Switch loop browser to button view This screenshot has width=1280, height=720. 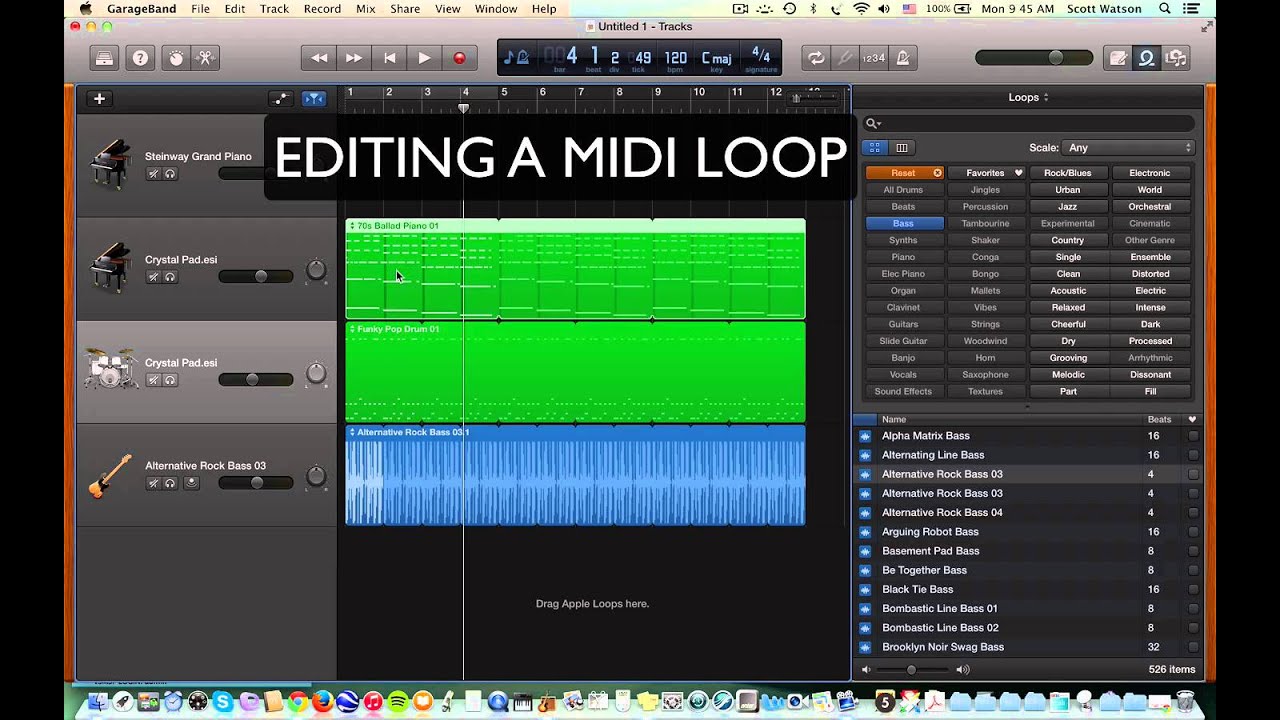(875, 147)
